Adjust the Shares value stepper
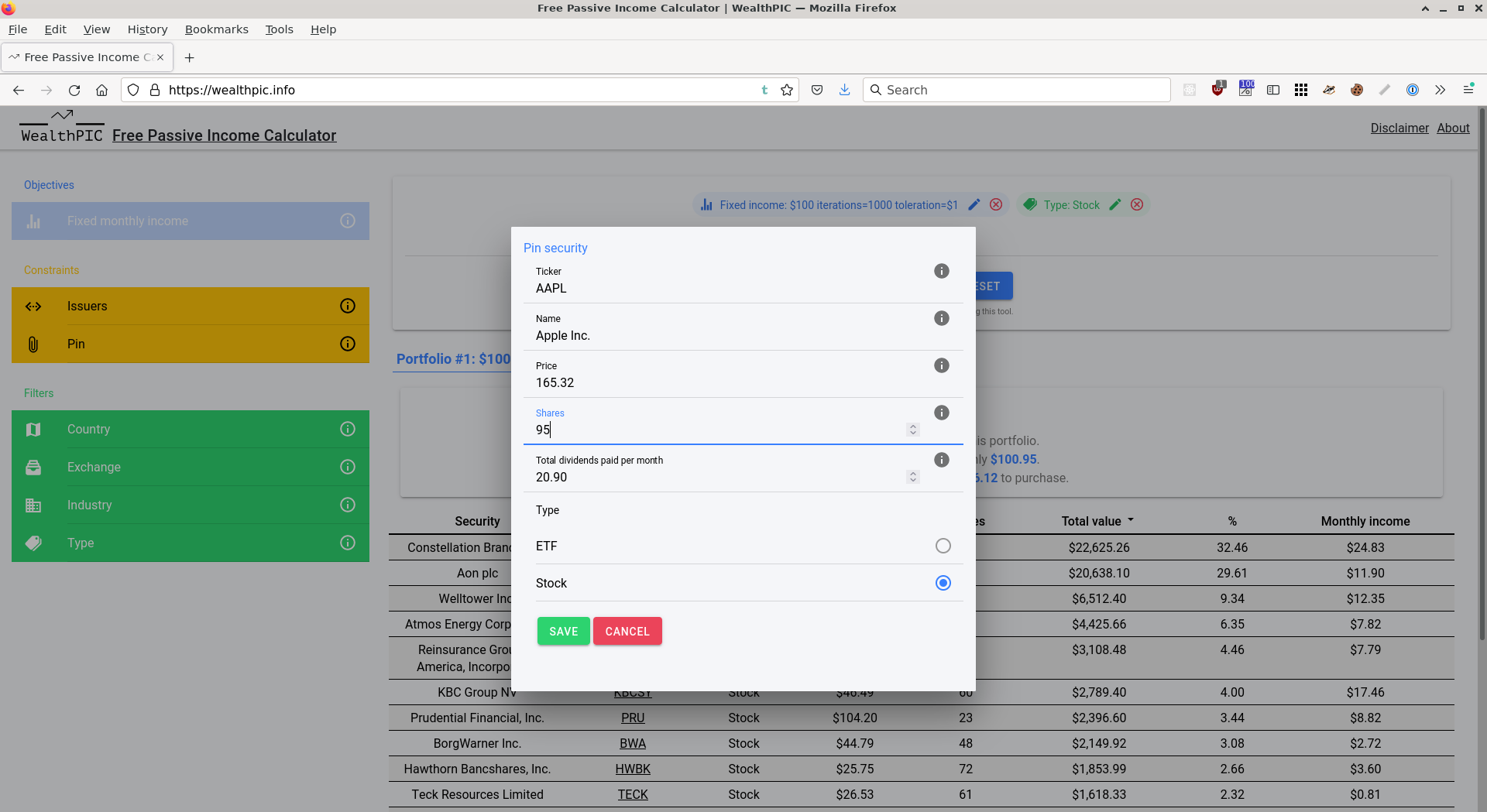1487x812 pixels. [x=913, y=430]
